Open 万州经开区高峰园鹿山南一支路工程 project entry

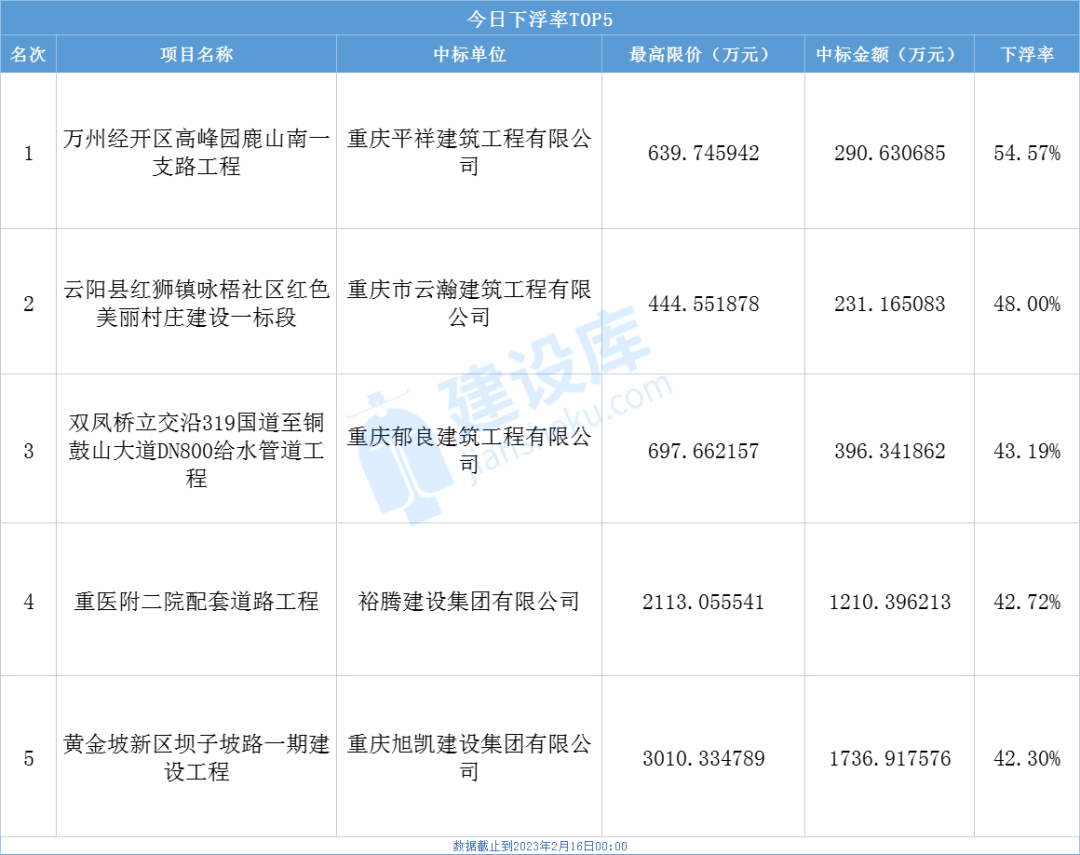(x=196, y=155)
